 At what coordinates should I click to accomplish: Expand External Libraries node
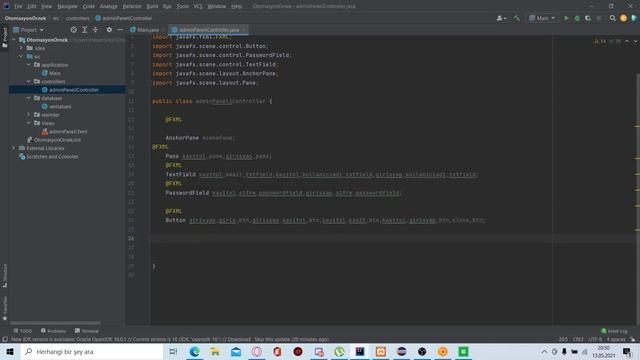coord(14,148)
